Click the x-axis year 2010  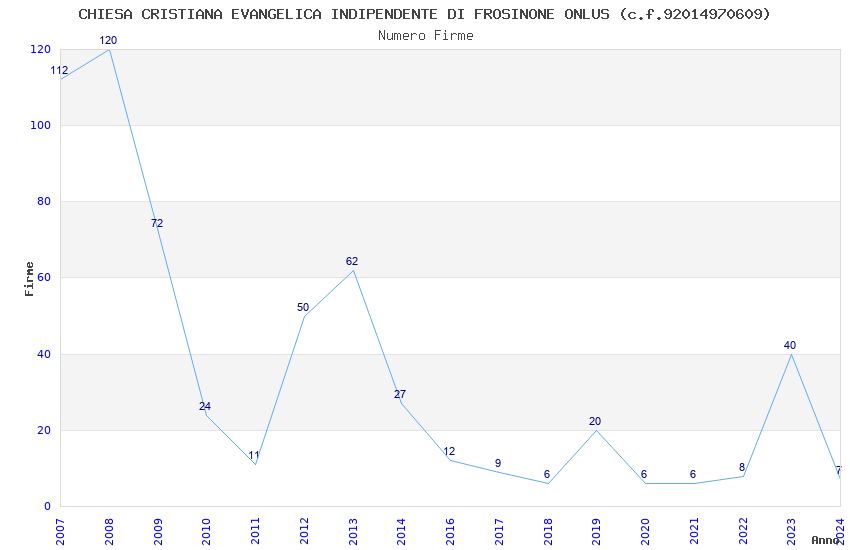[x=207, y=532]
